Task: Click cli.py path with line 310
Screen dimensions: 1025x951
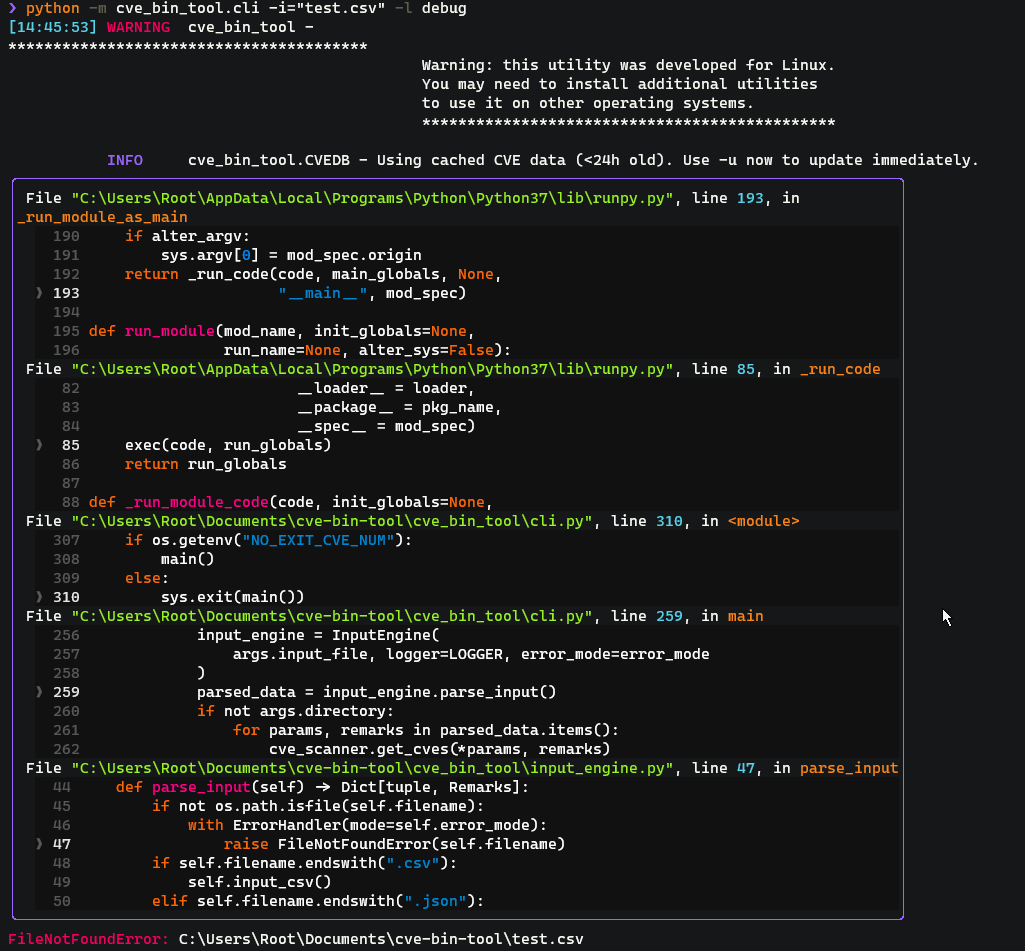Action: click(332, 521)
